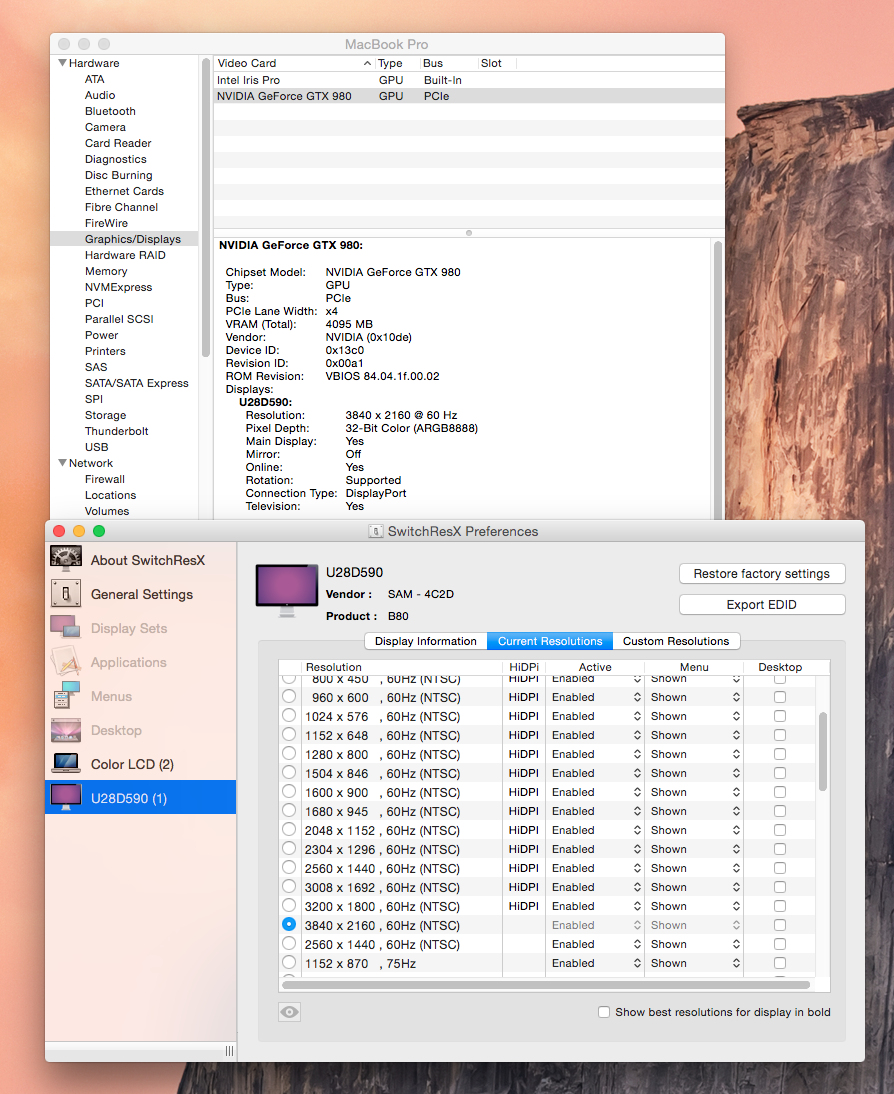The image size is (894, 1094).
Task: Select Memory in Hardware tree
Action: click(x=106, y=271)
